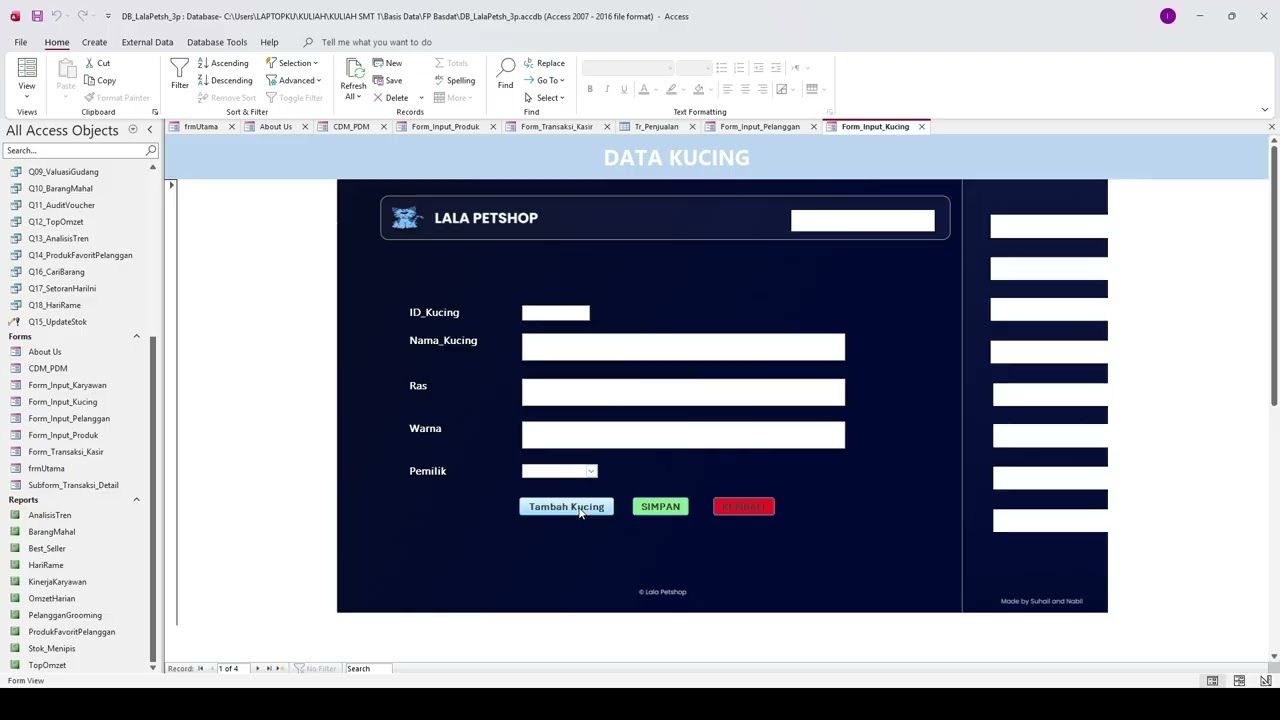This screenshot has height=720, width=1280.
Task: Open Form_Input_Karyawan in navigation pane
Action: pyautogui.click(x=67, y=385)
